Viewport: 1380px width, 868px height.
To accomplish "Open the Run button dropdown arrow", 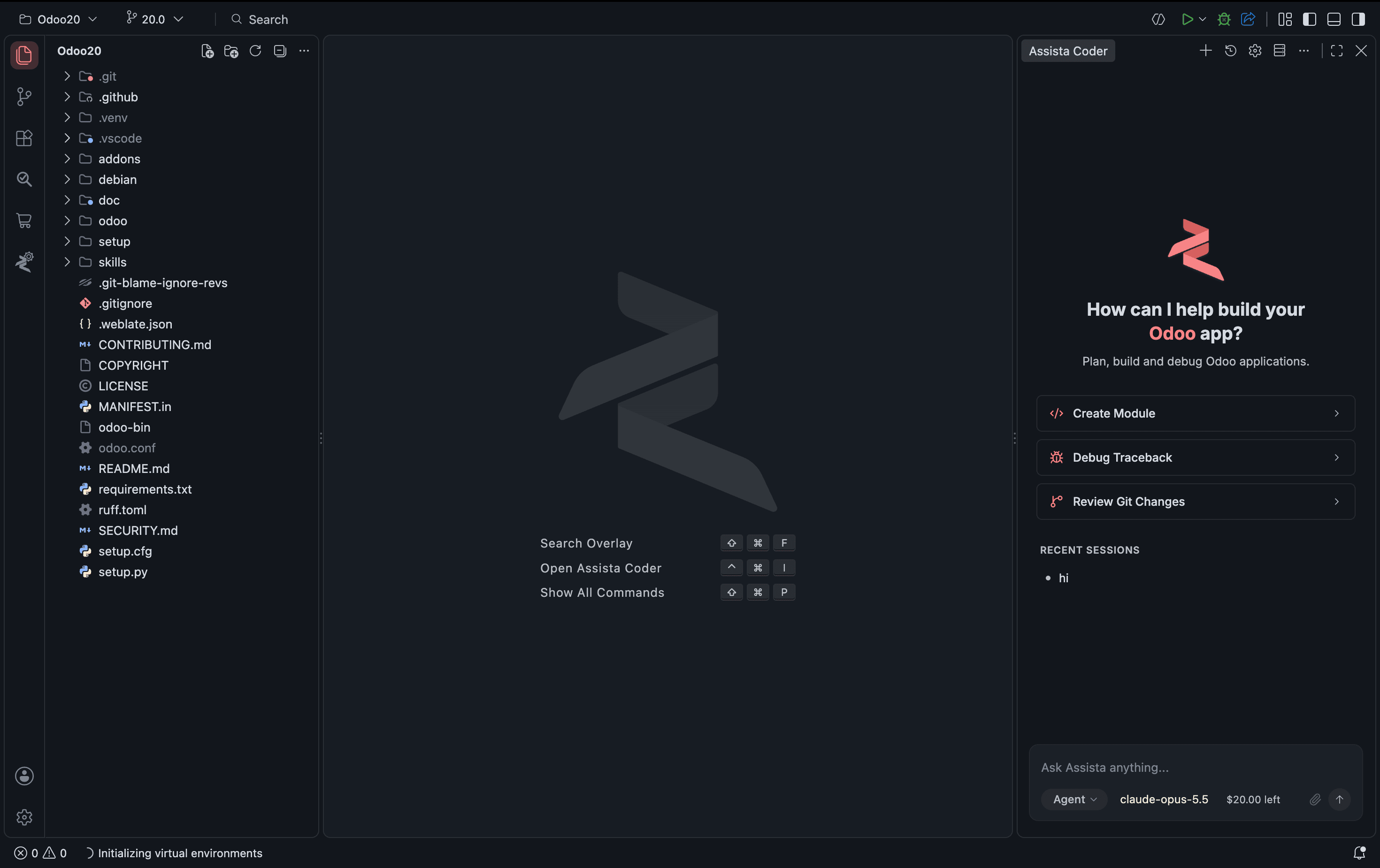I will click(x=1203, y=20).
